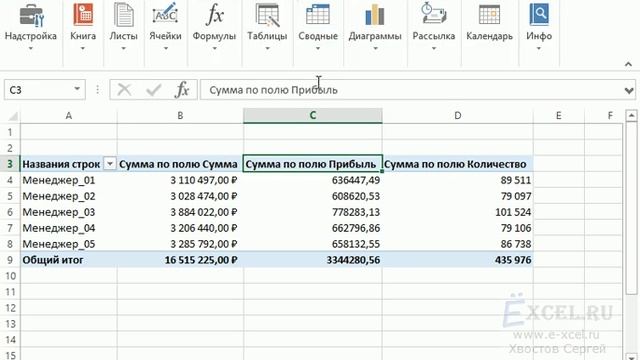
Task: Select cell Сумма по полю Количество
Action: coord(458,164)
